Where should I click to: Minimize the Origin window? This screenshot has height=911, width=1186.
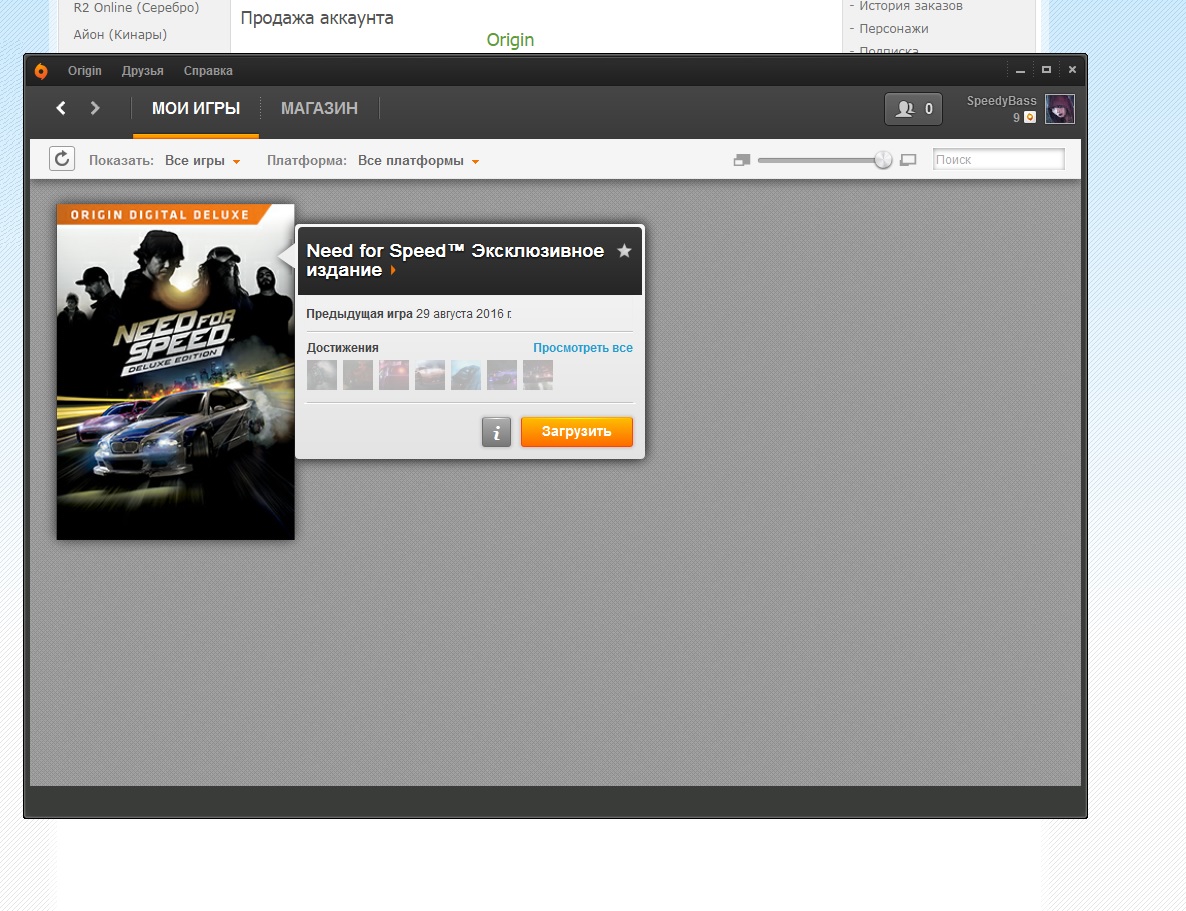pyautogui.click(x=1020, y=70)
